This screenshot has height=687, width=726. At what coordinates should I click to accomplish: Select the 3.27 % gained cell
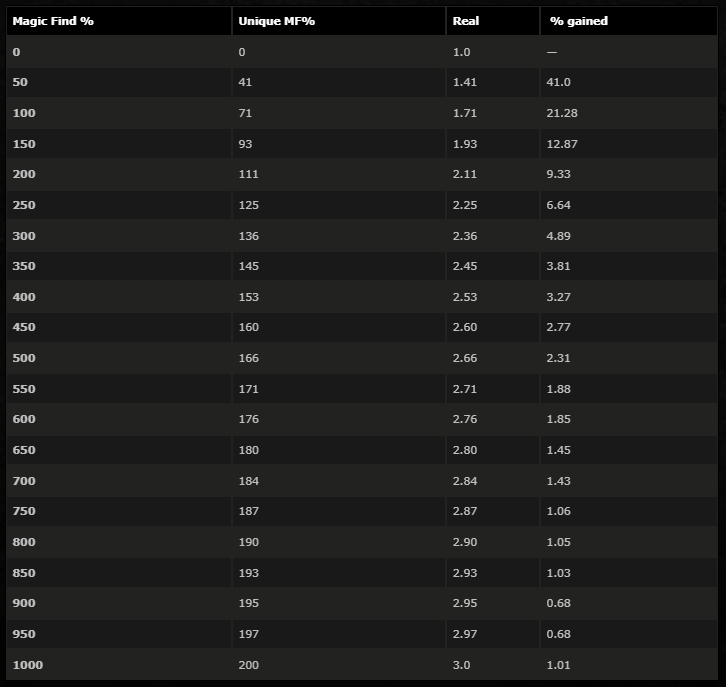click(x=561, y=297)
